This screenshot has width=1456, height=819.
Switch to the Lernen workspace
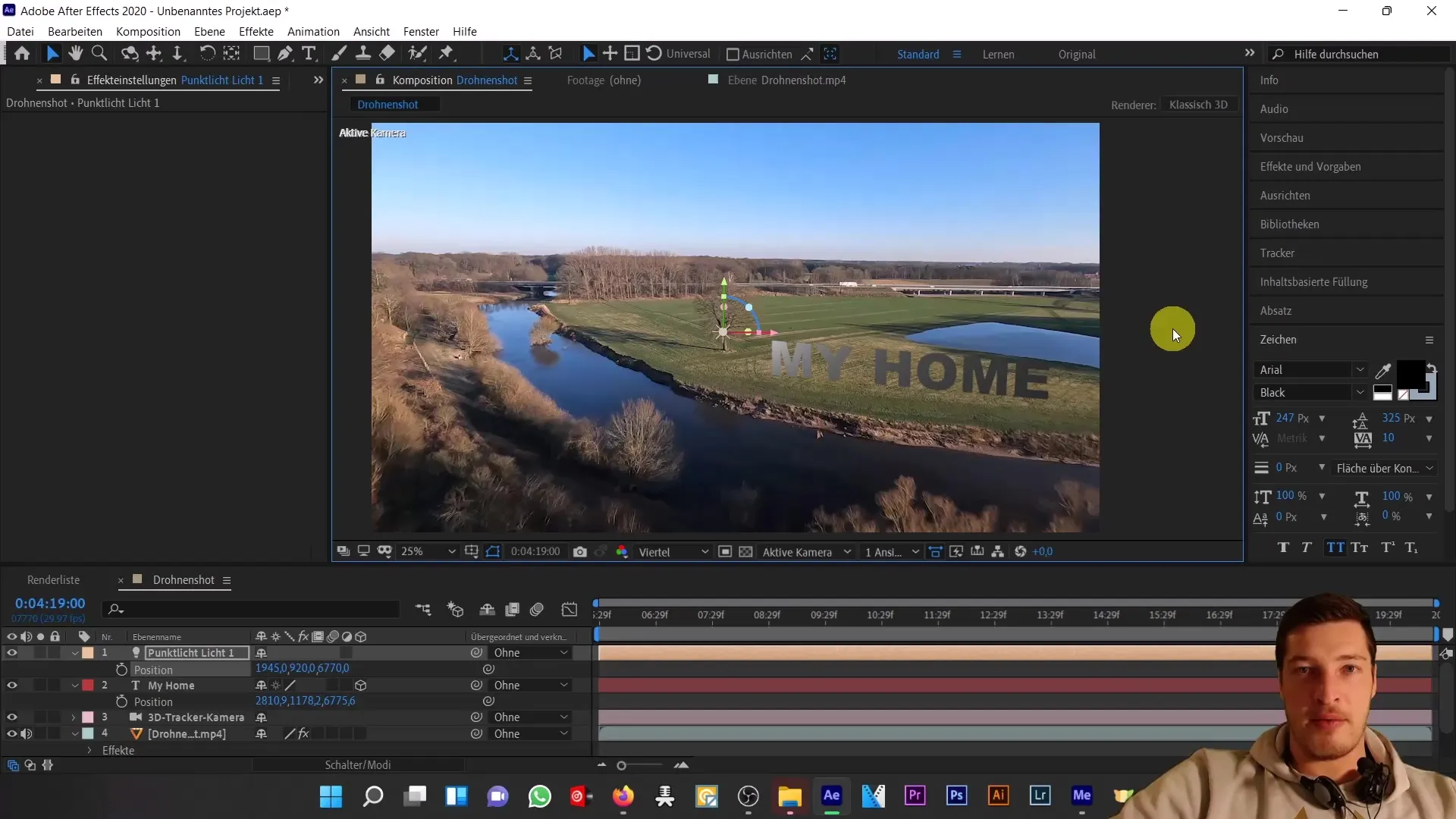point(998,55)
